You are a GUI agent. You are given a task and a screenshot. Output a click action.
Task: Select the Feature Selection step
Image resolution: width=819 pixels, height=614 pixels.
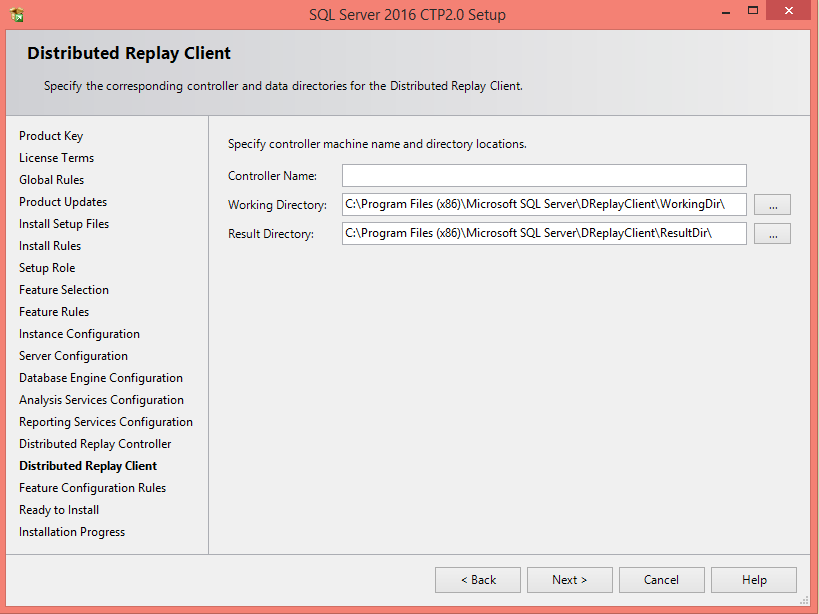coord(64,290)
